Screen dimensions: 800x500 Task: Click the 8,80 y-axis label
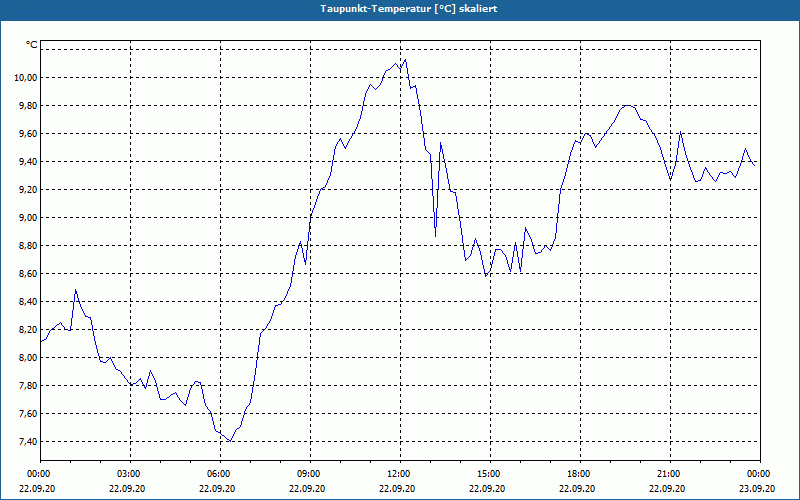tap(28, 246)
